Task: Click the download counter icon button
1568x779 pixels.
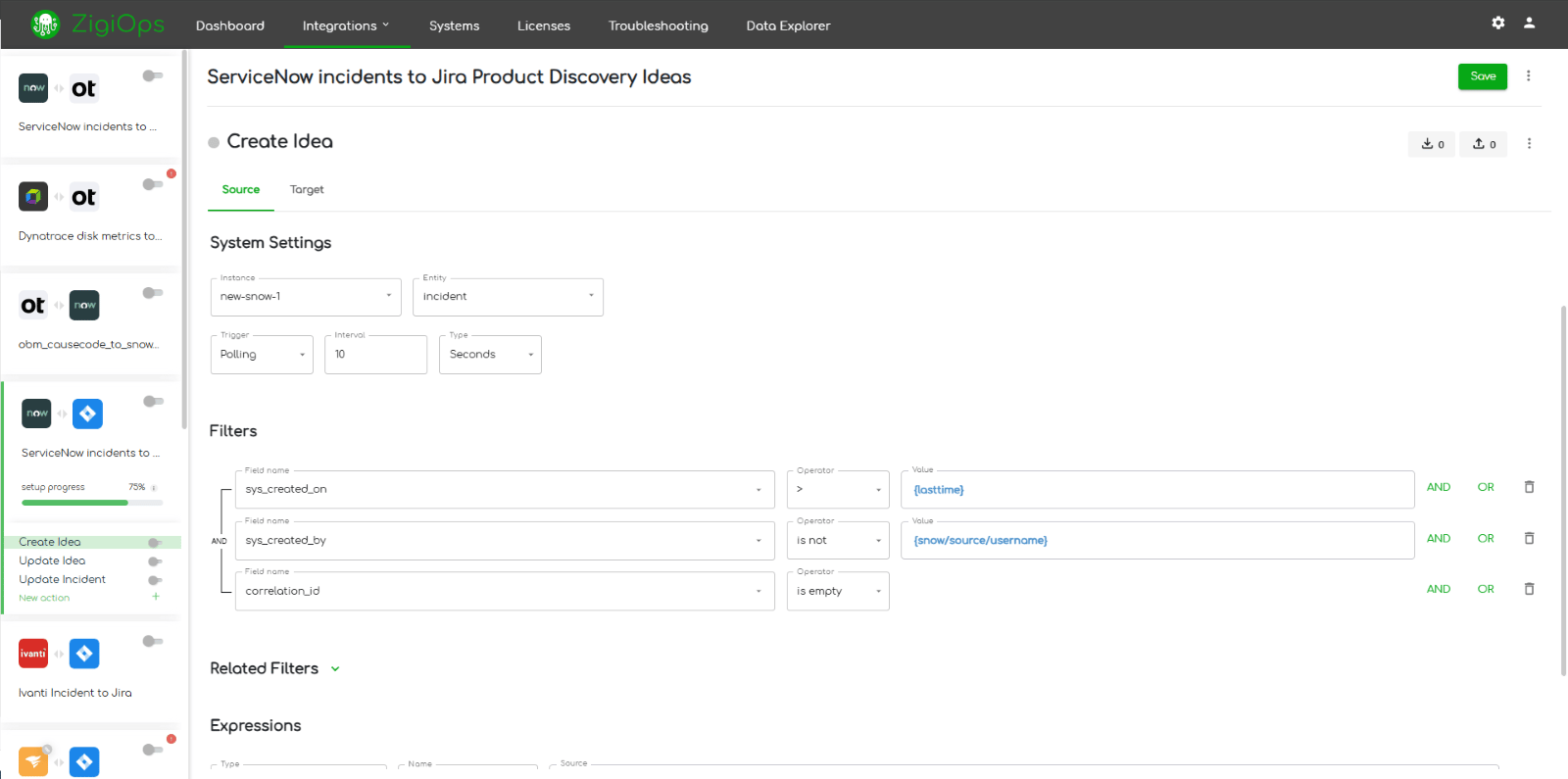Action: [1433, 144]
